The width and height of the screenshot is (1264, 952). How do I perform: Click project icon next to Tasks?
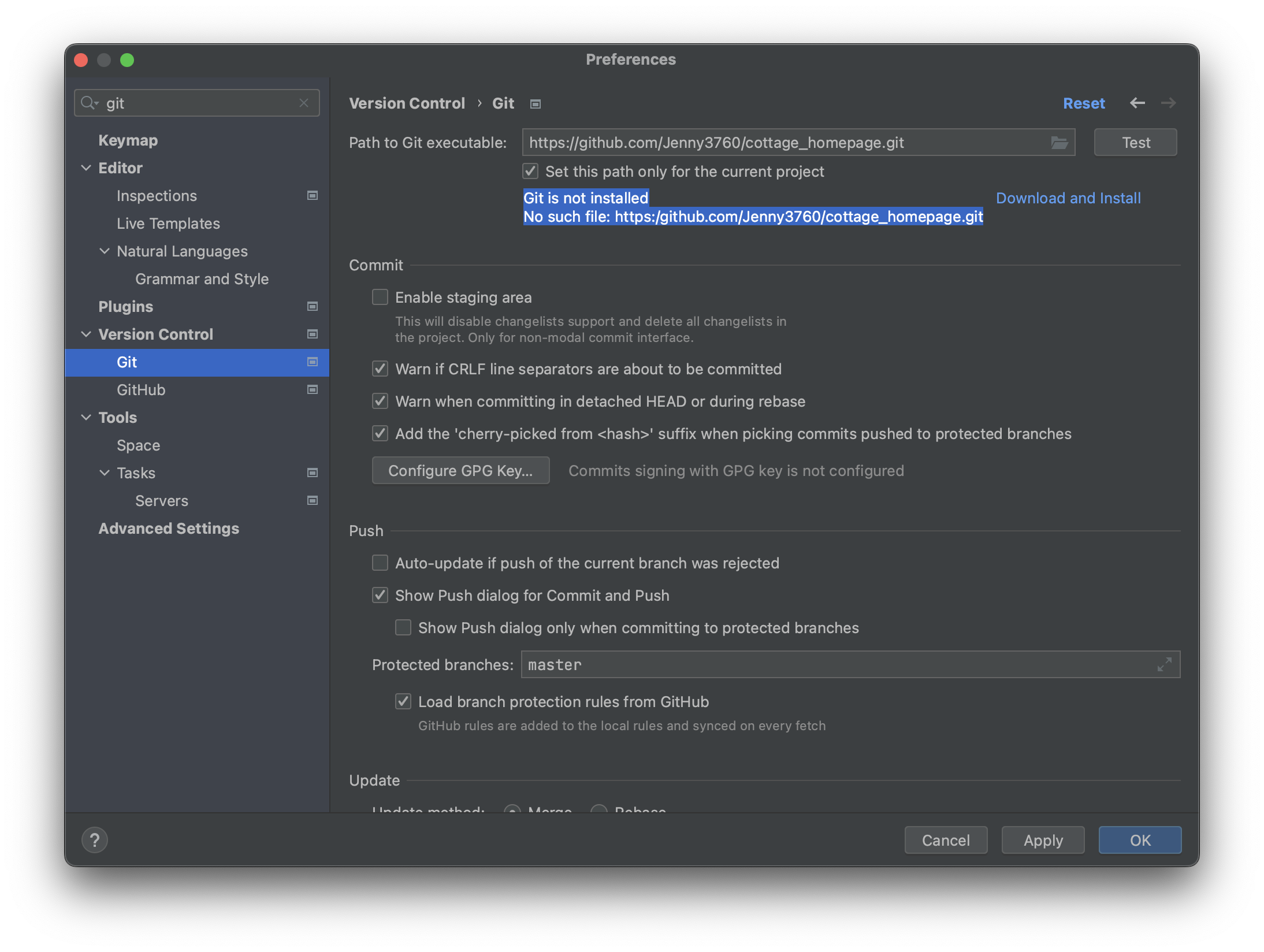313,473
